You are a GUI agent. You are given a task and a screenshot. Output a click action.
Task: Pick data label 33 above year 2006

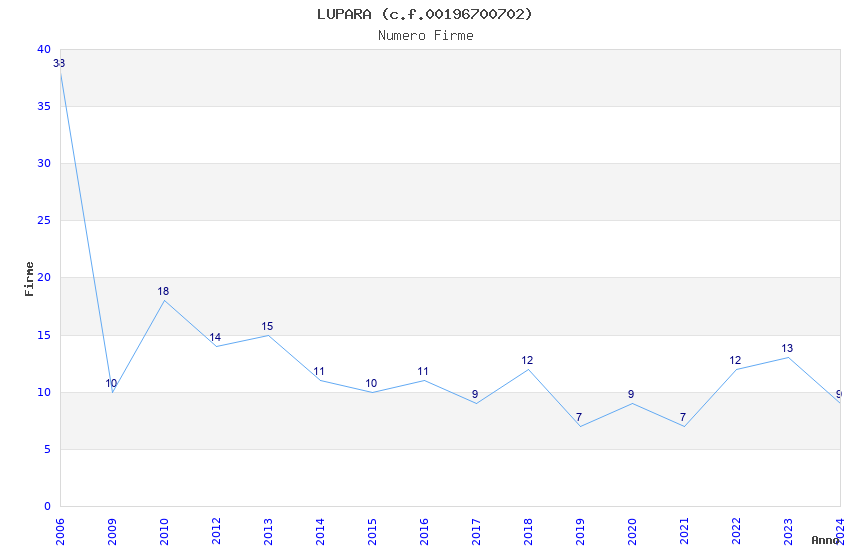pos(59,63)
